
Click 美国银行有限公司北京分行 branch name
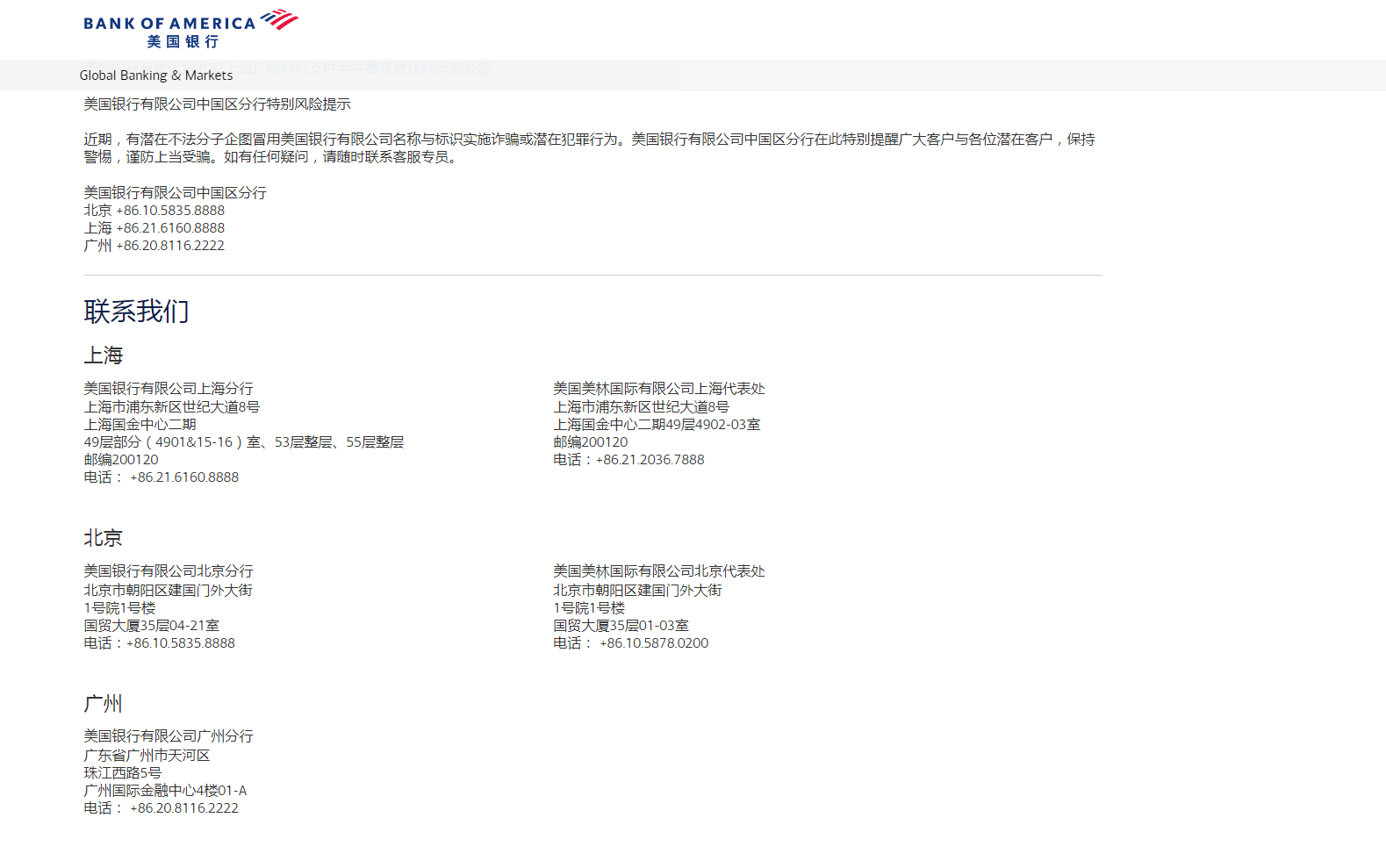(169, 570)
